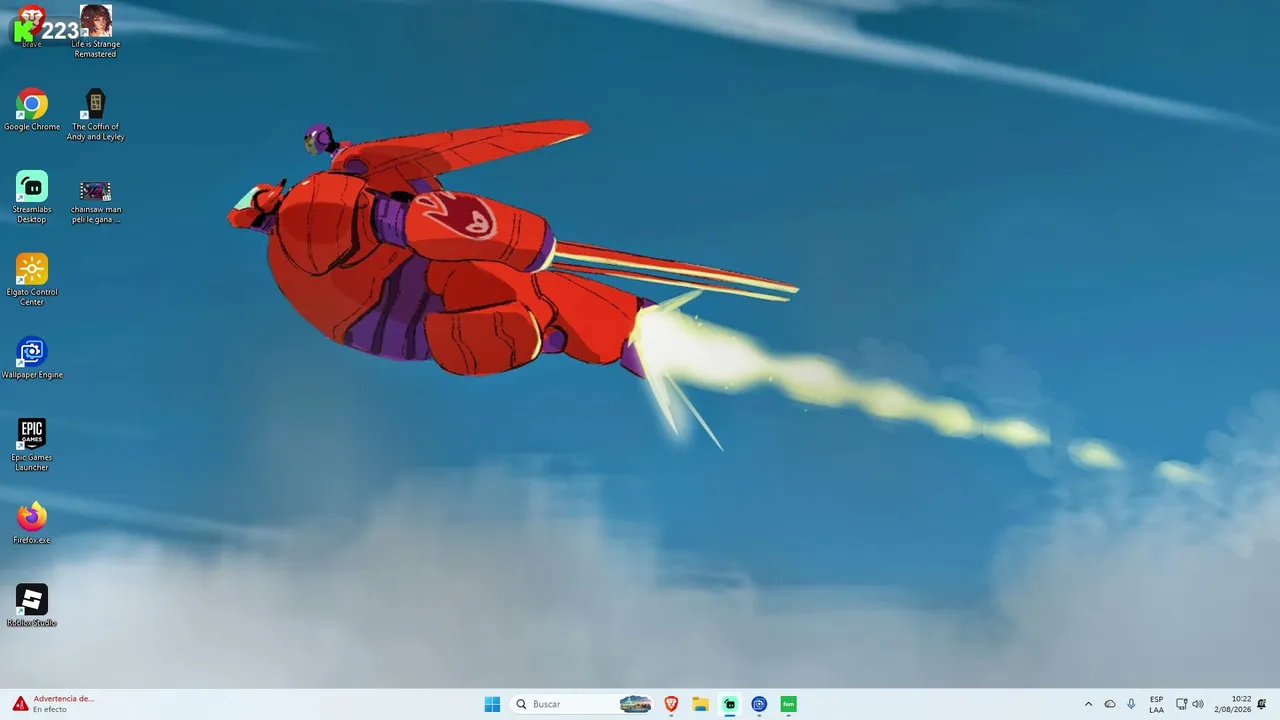The height and width of the screenshot is (720, 1280).
Task: Open the ESP LAA language switcher
Action: click(1156, 704)
